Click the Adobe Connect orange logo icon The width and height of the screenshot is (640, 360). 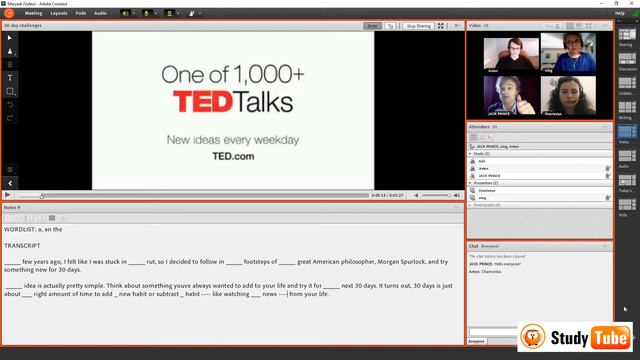[x=9, y=13]
